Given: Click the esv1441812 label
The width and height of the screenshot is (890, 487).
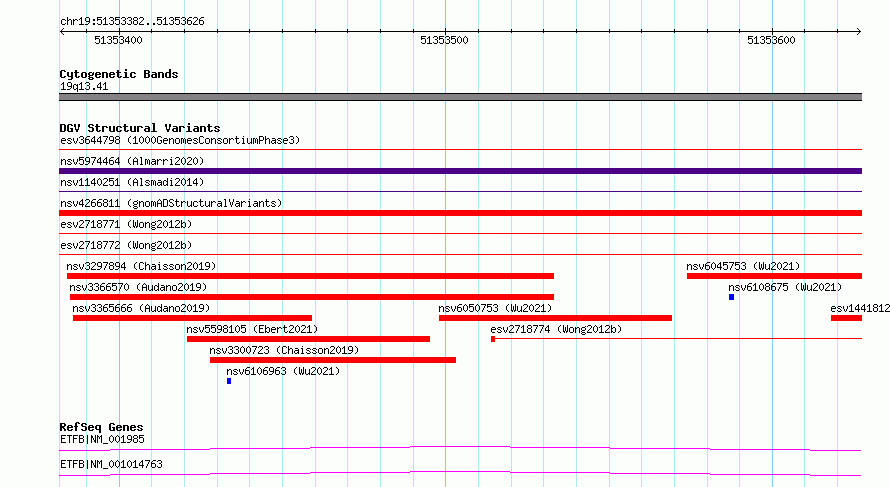Looking at the screenshot, I should coord(860,308).
